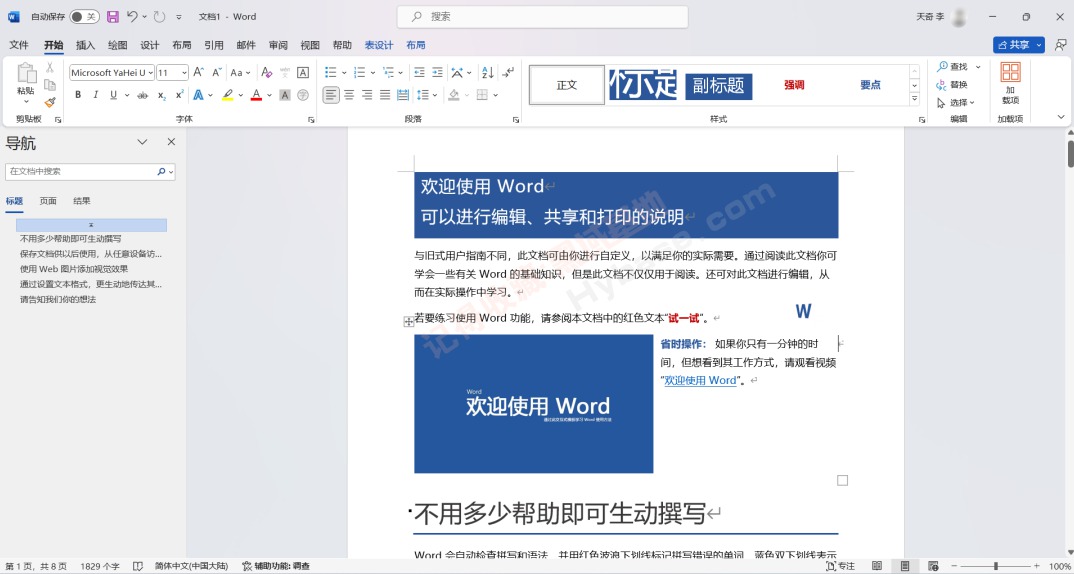
Task: Click the yellow text highlight color button
Action: (227, 95)
